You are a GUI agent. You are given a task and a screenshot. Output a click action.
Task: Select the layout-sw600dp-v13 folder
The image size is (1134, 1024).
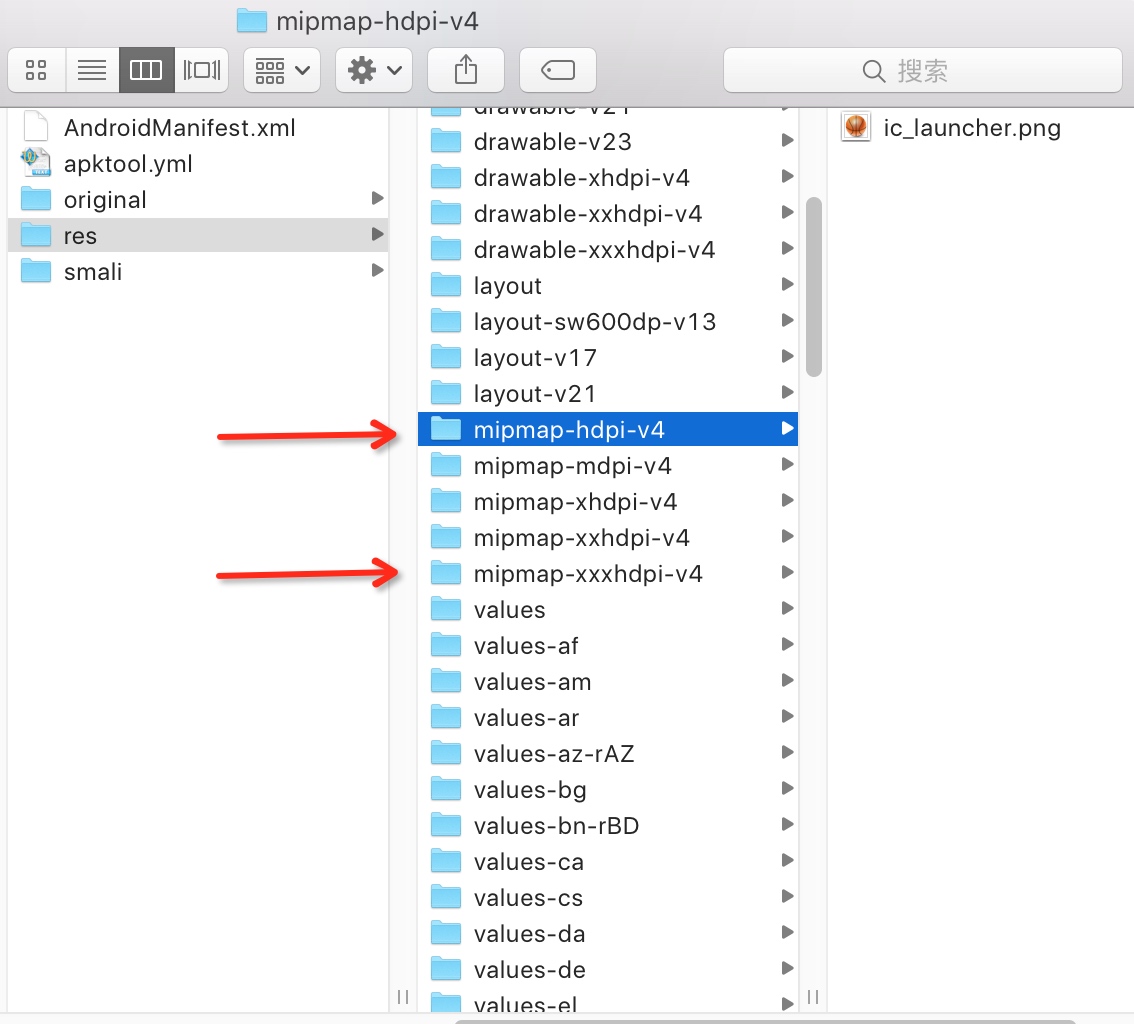tap(608, 321)
